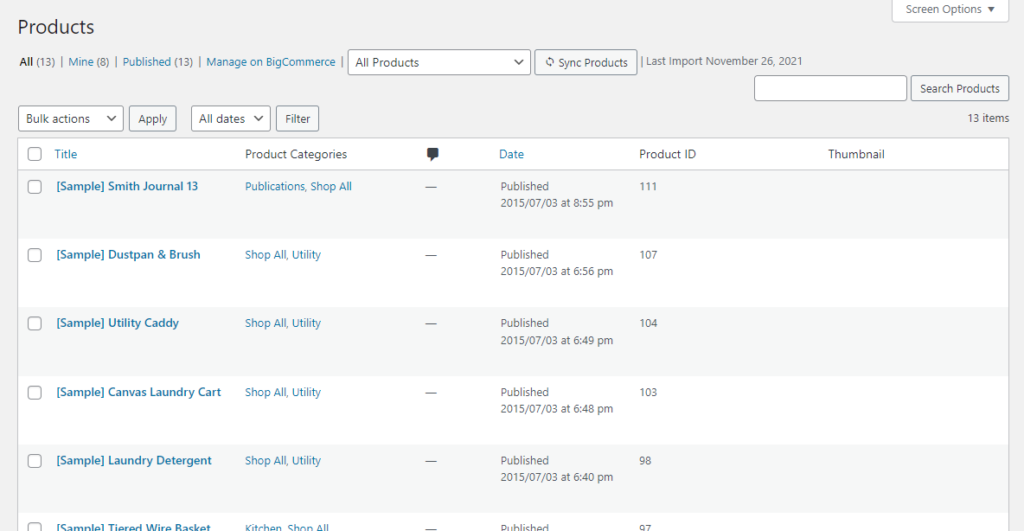Screen dimensions: 1024x531
Task: Click Utility category in Laundry Detergent row
Action: pos(306,460)
